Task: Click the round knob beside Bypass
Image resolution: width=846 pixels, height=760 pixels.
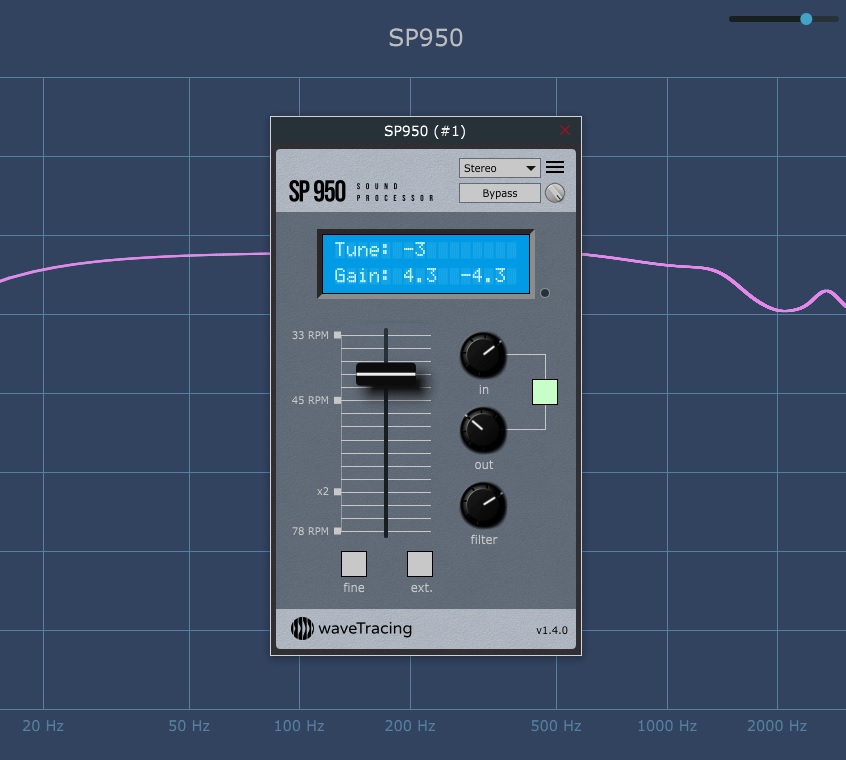Action: 555,193
